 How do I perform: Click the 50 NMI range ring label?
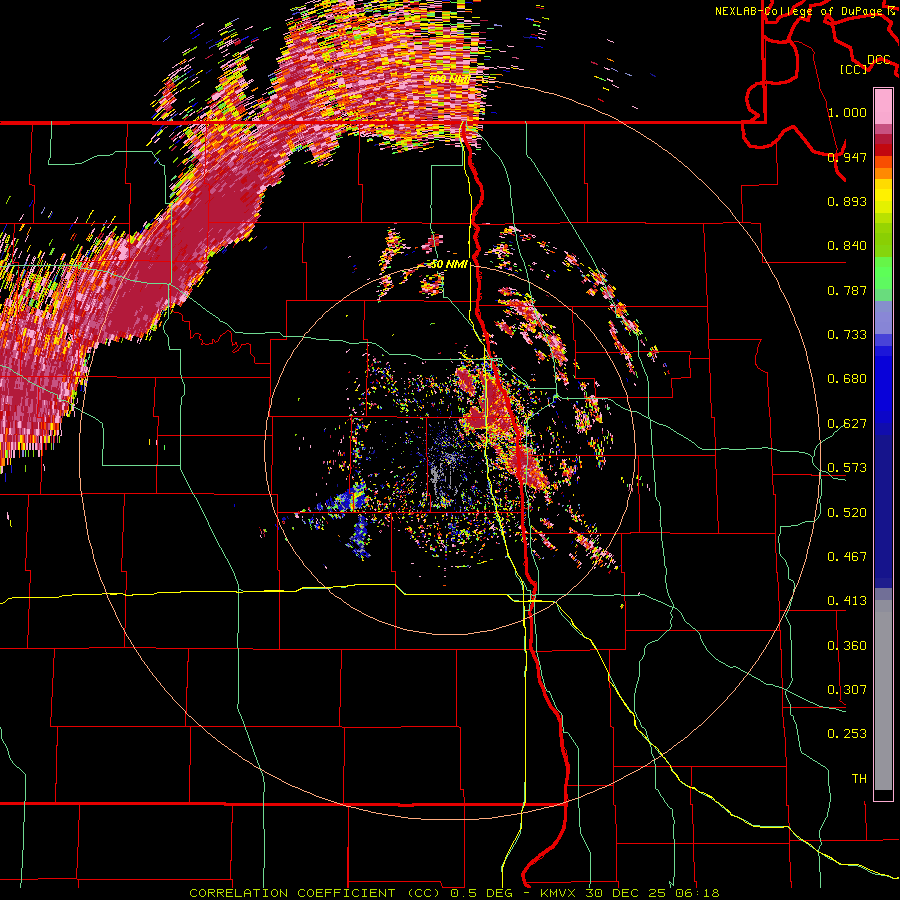(x=449, y=264)
